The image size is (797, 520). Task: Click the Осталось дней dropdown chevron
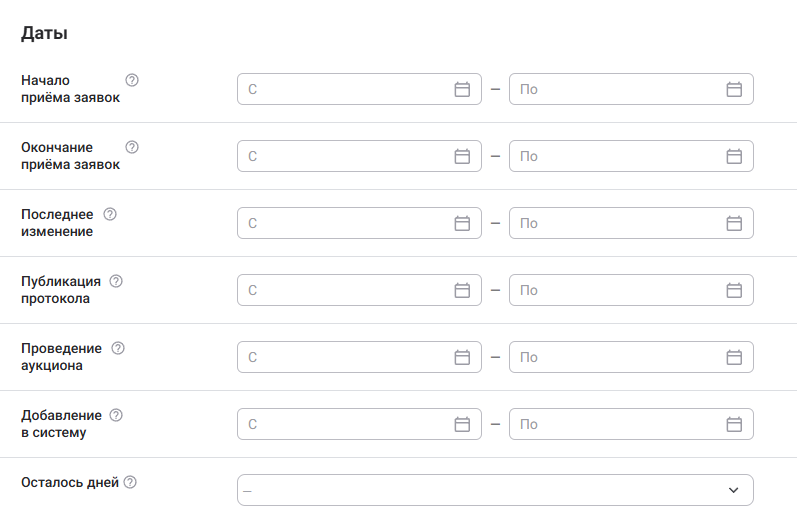pyautogui.click(x=733, y=490)
